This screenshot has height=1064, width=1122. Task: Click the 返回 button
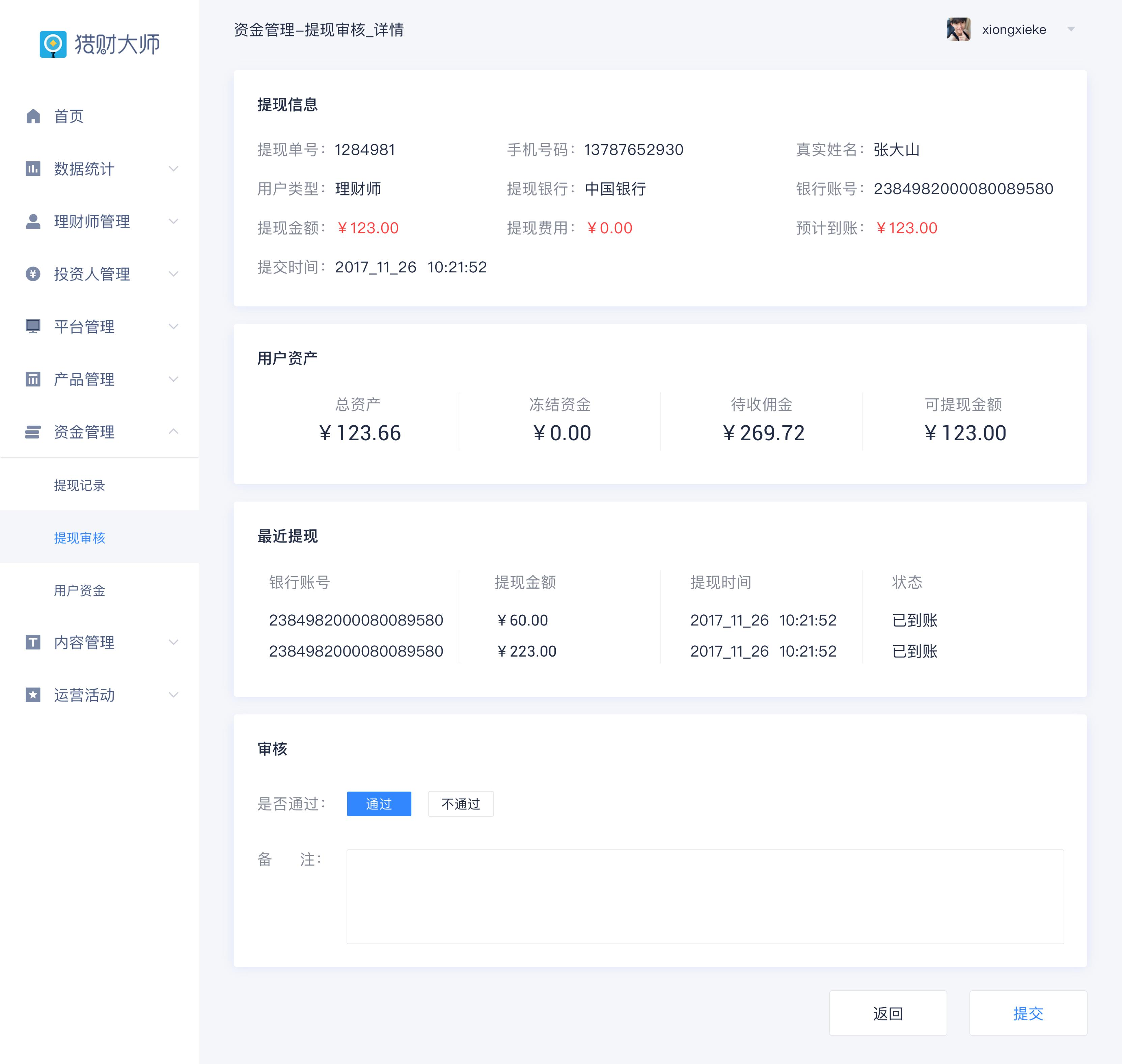tap(887, 1013)
